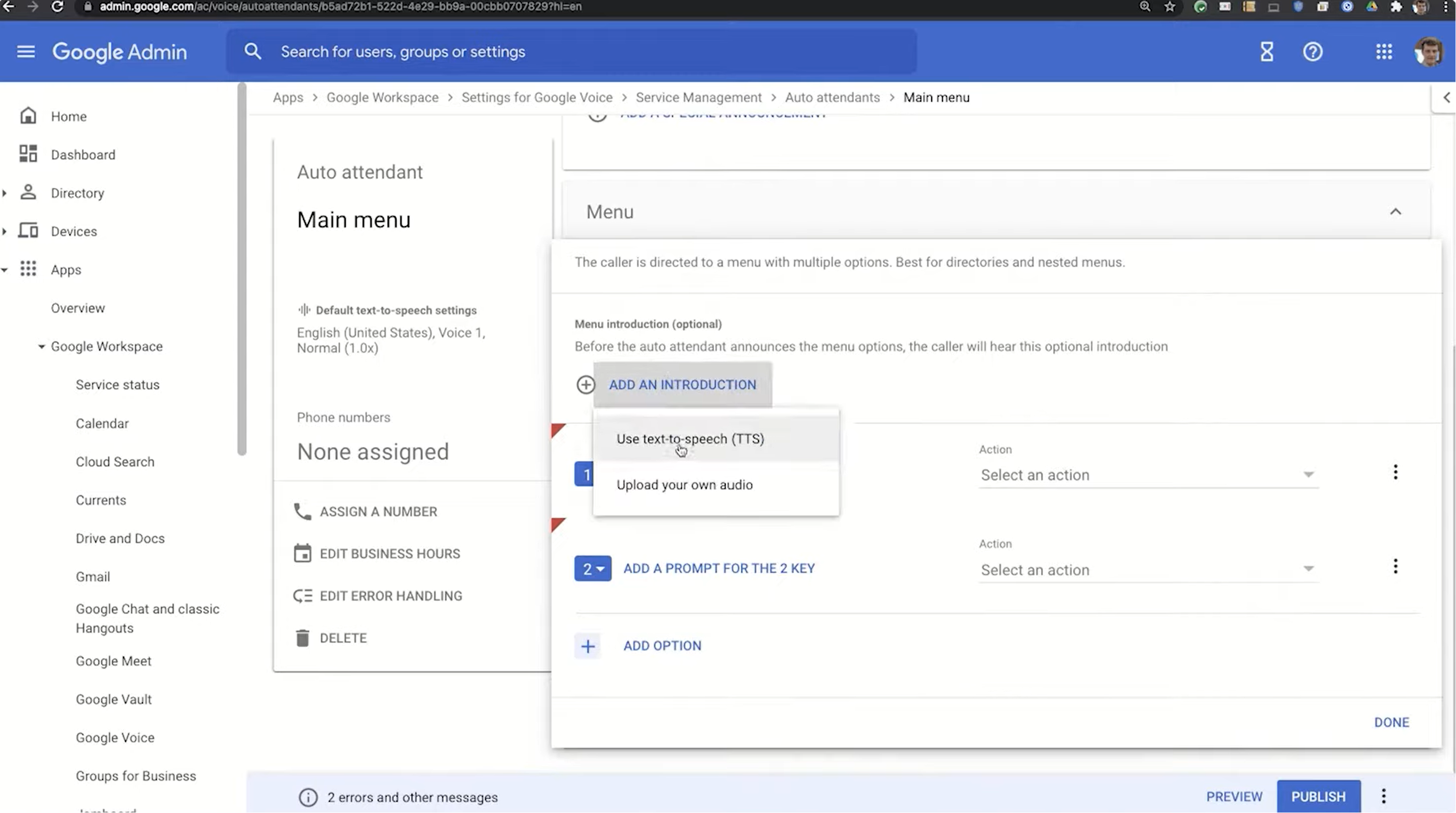Open the key 2 number dropdown
1456x813 pixels.
coord(593,569)
